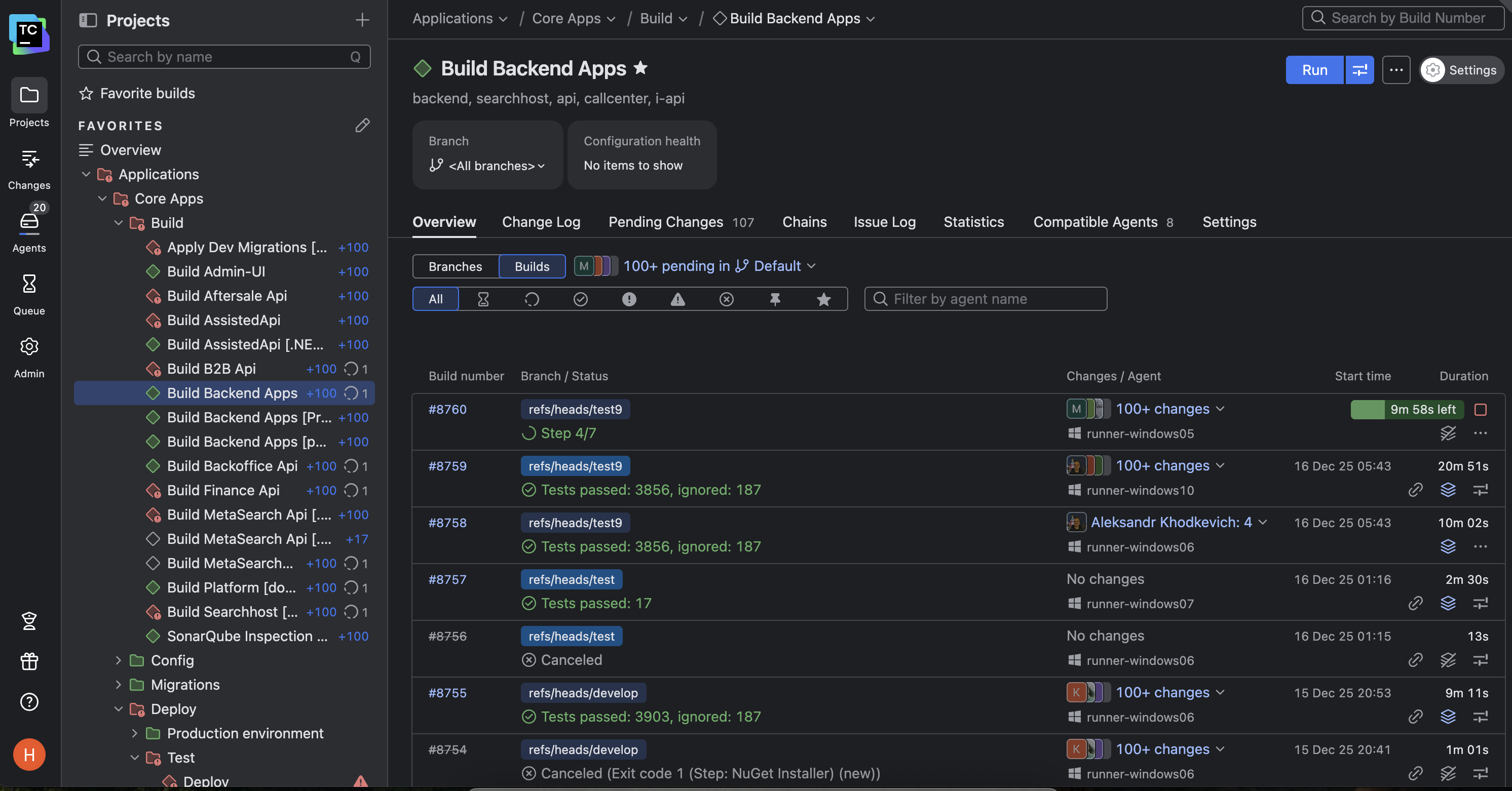Open build #8758 link
This screenshot has height=791, width=1512.
pyautogui.click(x=447, y=522)
